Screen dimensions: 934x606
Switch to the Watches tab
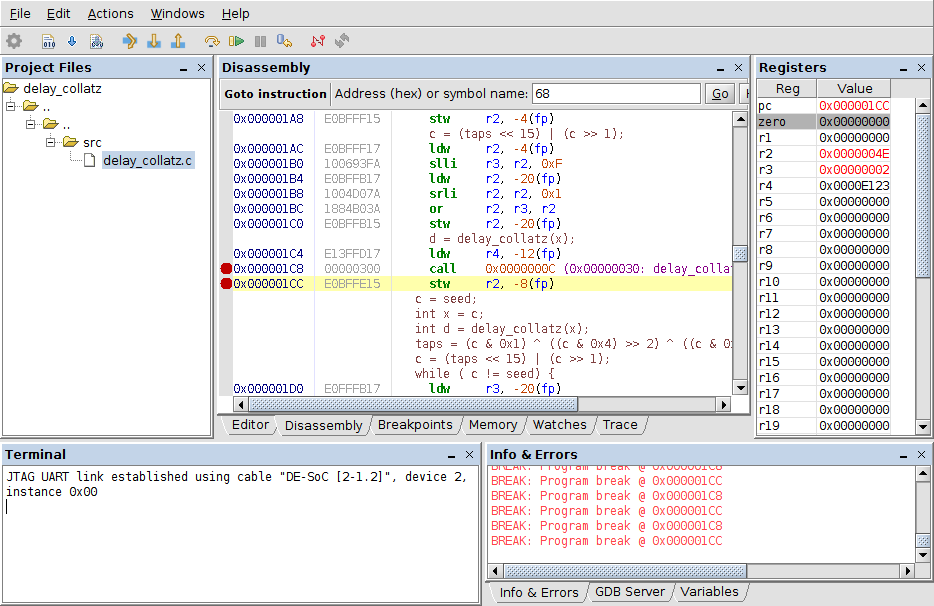(x=559, y=425)
